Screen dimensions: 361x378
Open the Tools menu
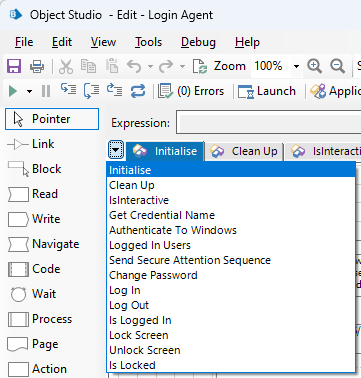[x=148, y=42]
